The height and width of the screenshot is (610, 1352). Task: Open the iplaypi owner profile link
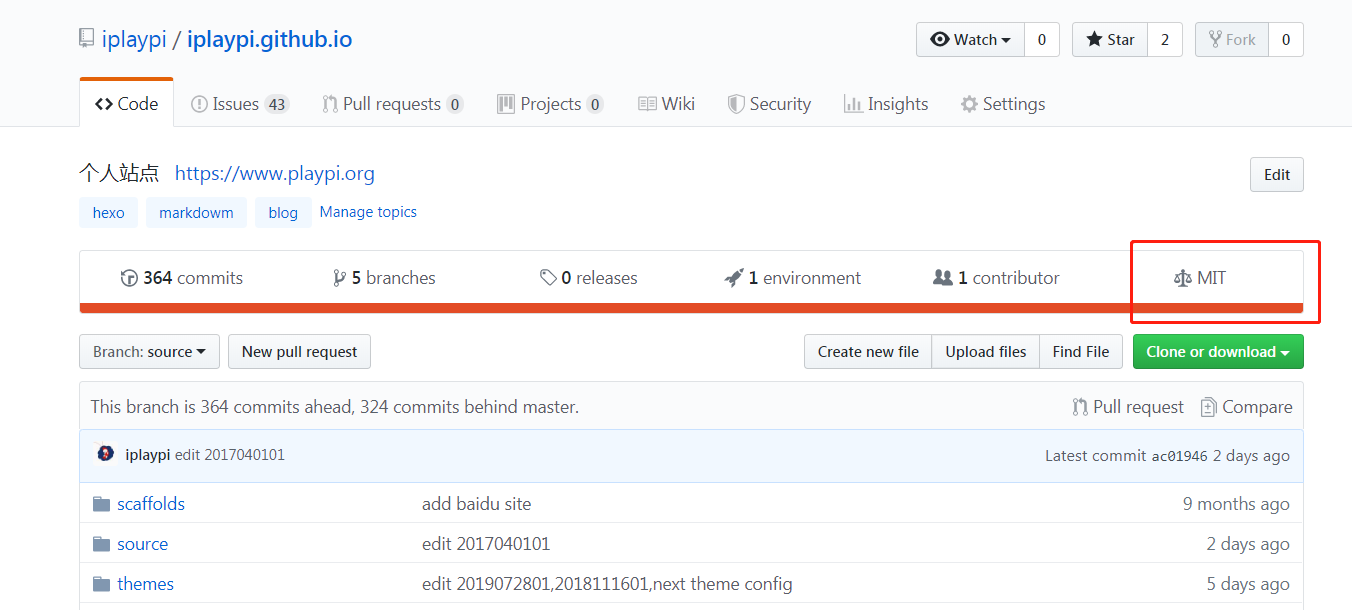click(134, 40)
